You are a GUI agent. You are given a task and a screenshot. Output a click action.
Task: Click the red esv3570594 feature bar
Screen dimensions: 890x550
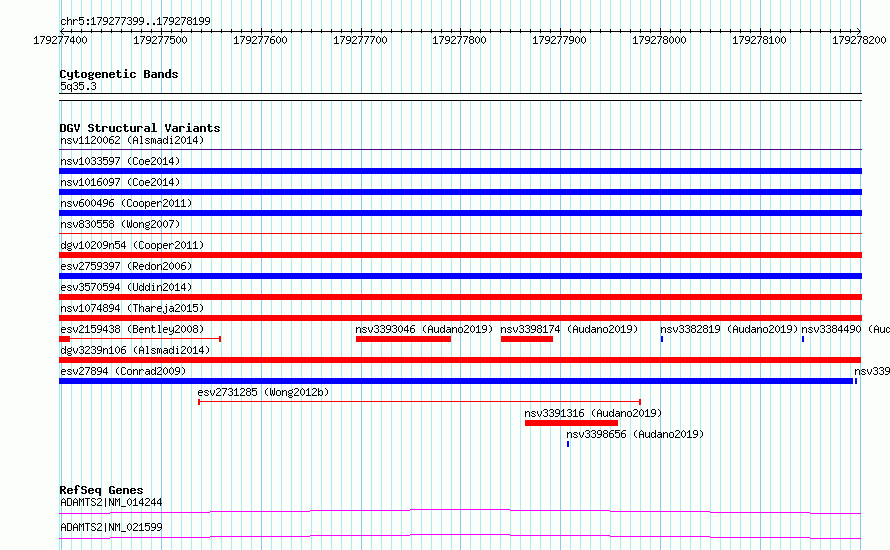(x=460, y=297)
